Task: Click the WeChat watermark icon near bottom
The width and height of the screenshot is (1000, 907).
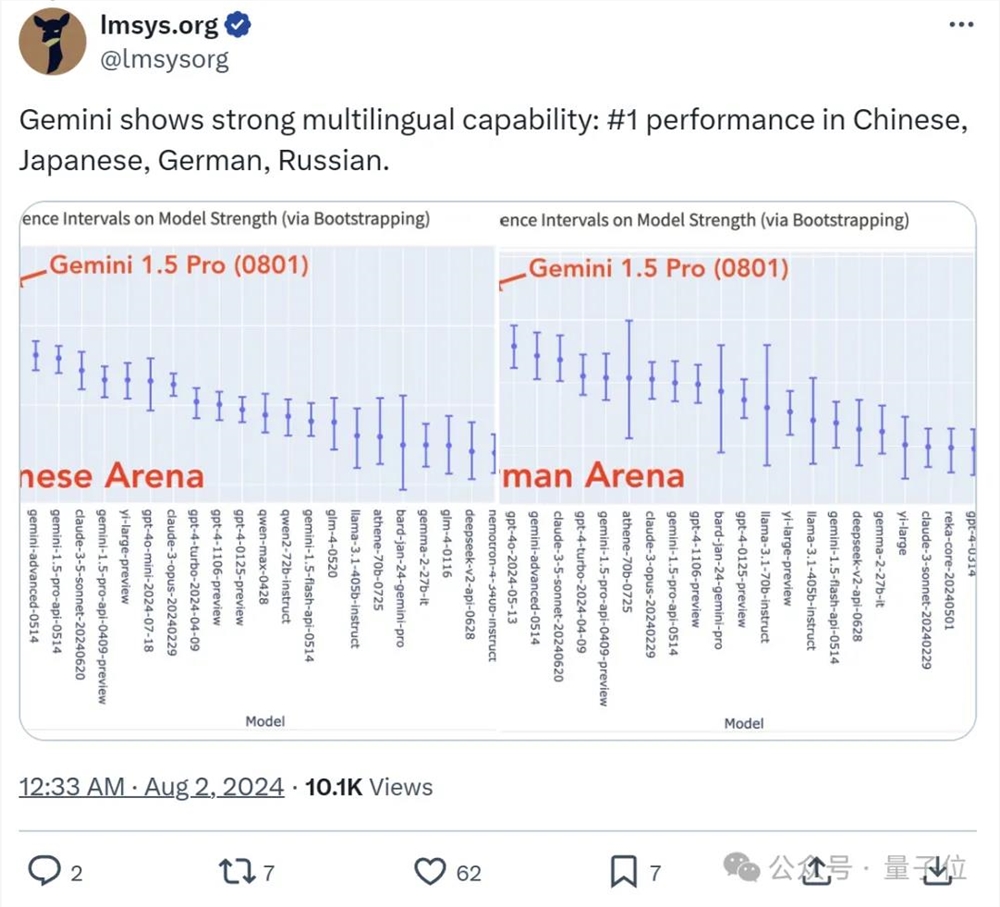Action: click(741, 868)
